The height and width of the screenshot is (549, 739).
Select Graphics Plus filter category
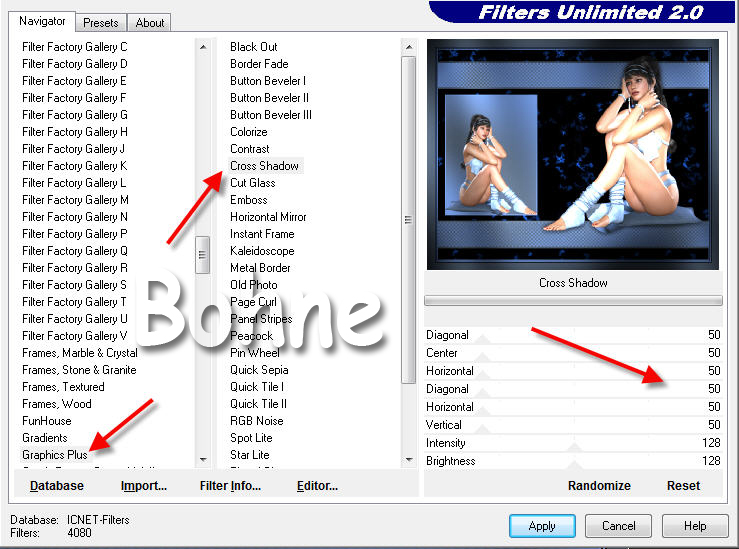(55, 455)
